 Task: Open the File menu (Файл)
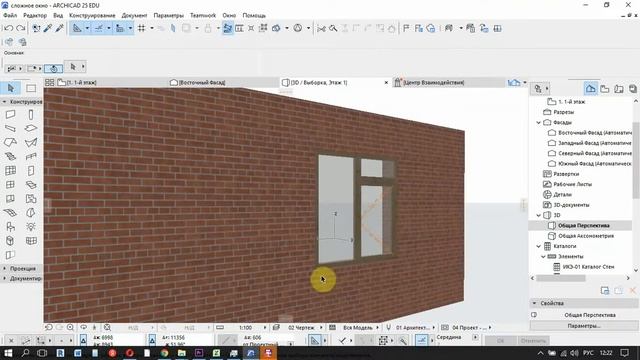(10, 15)
